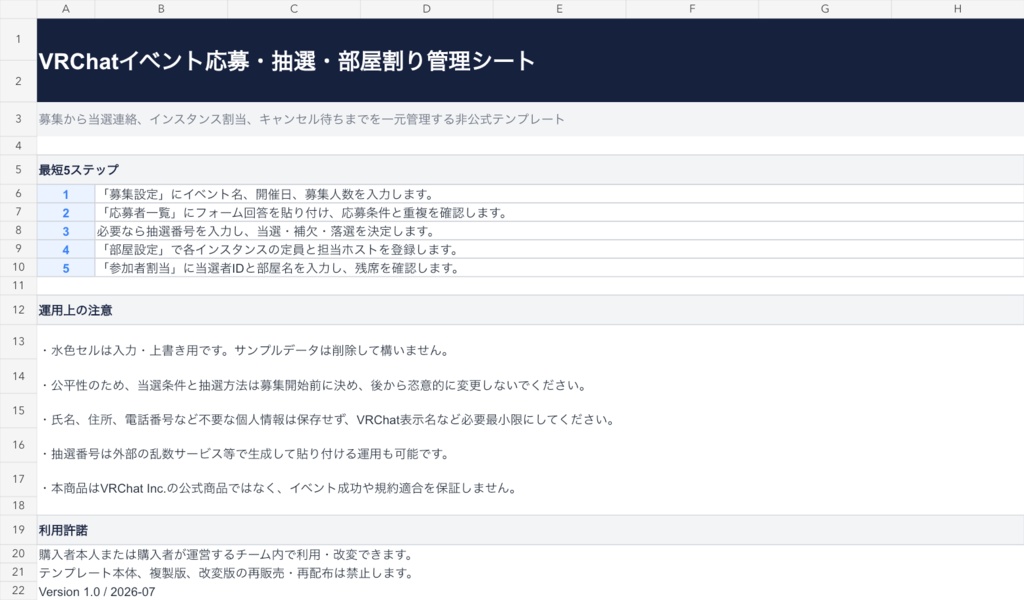Click the 「応募者一覧」にフォーム回答 step text
1024x600 pixels.
pyautogui.click(x=302, y=212)
